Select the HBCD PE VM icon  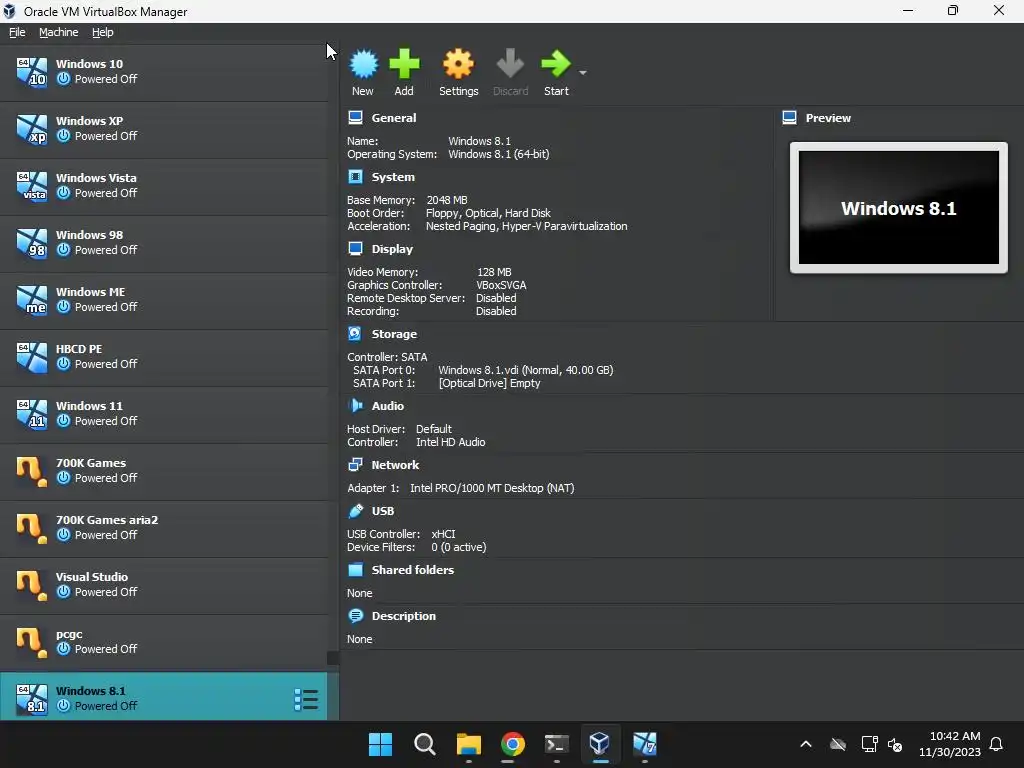click(x=31, y=357)
